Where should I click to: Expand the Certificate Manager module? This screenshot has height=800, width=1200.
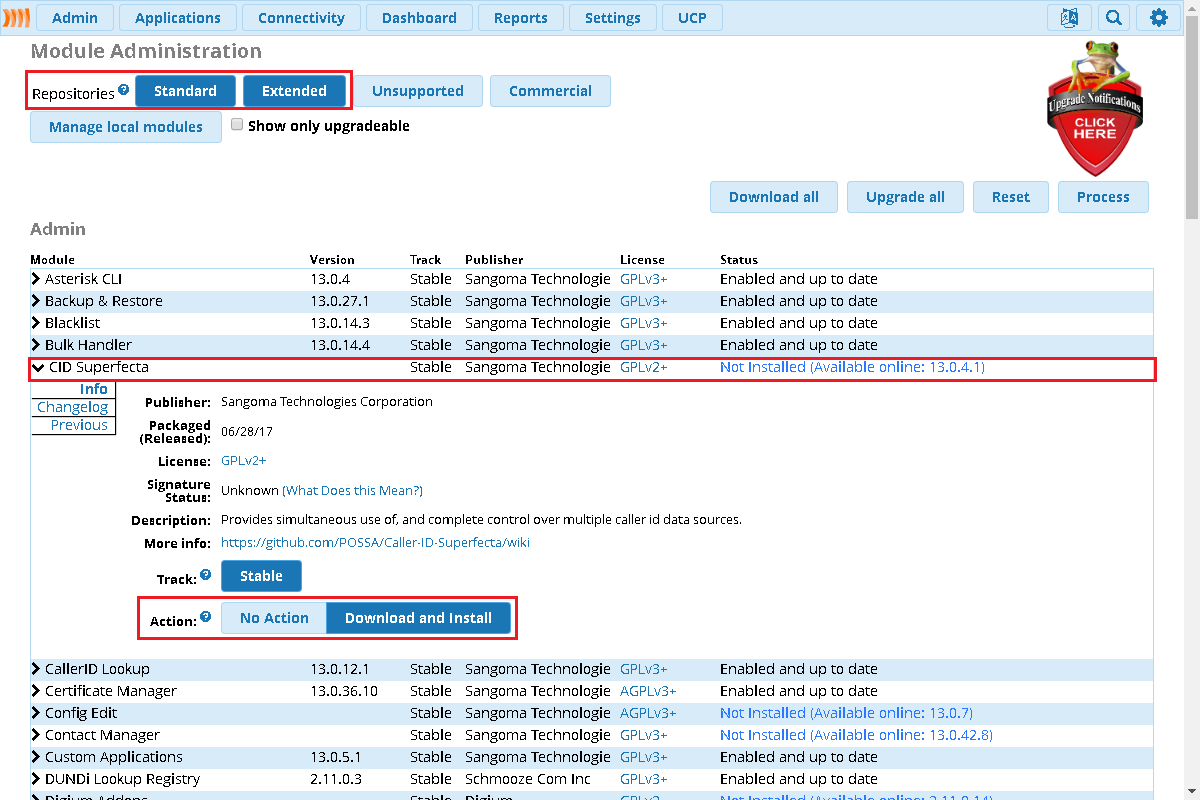(x=36, y=691)
